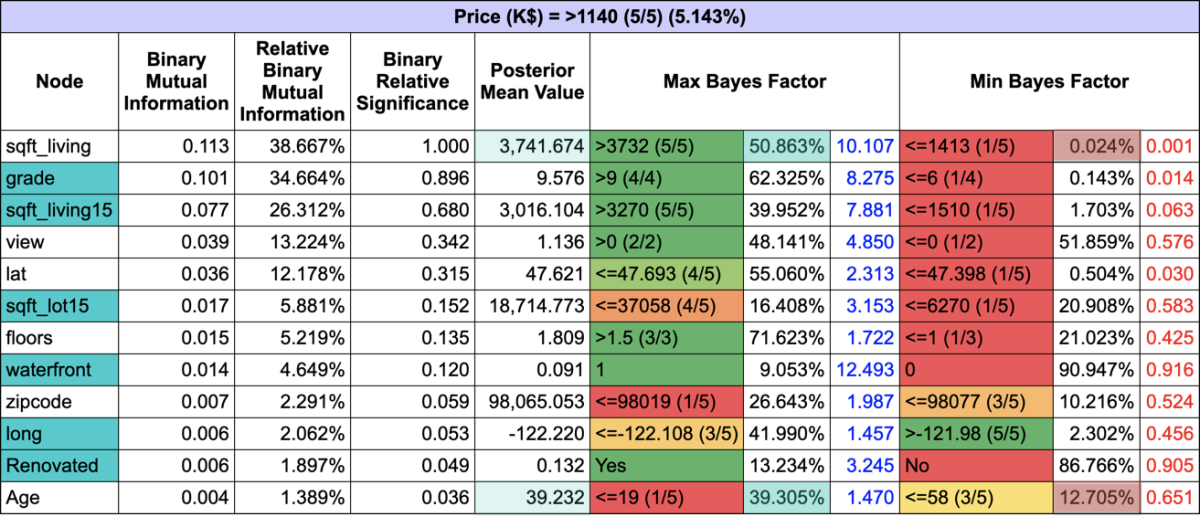Click the blue 10.107 Bayes factor value

coord(864,146)
